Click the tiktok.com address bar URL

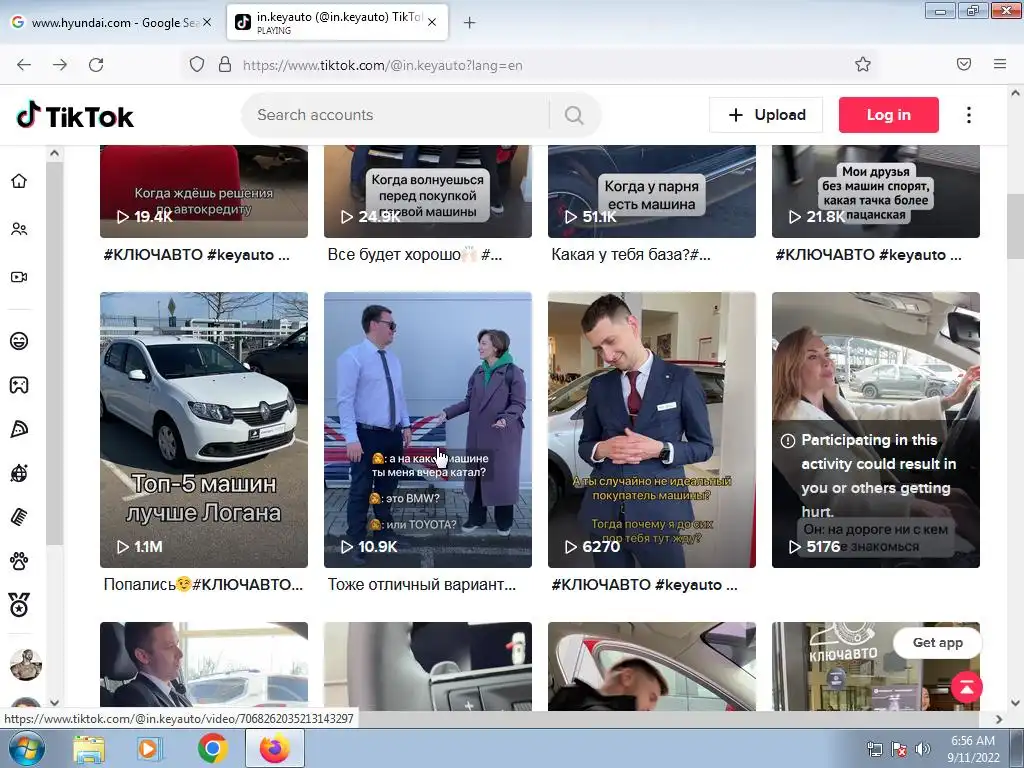(382, 65)
